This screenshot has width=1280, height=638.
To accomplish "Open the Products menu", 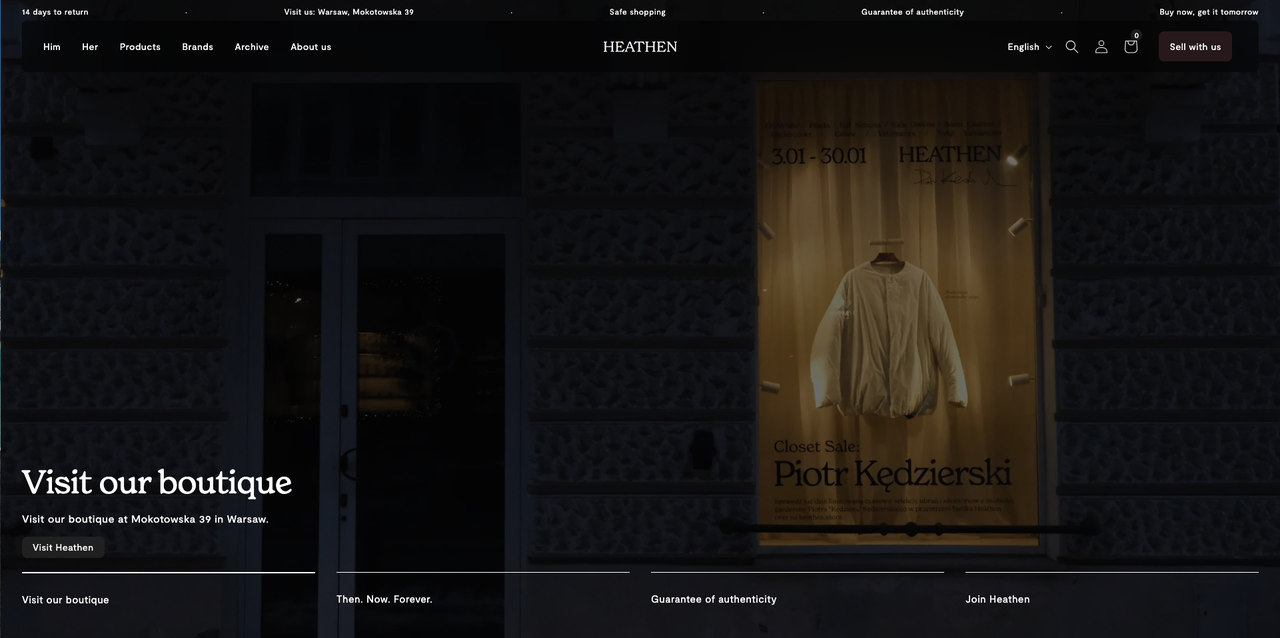I will (x=140, y=47).
